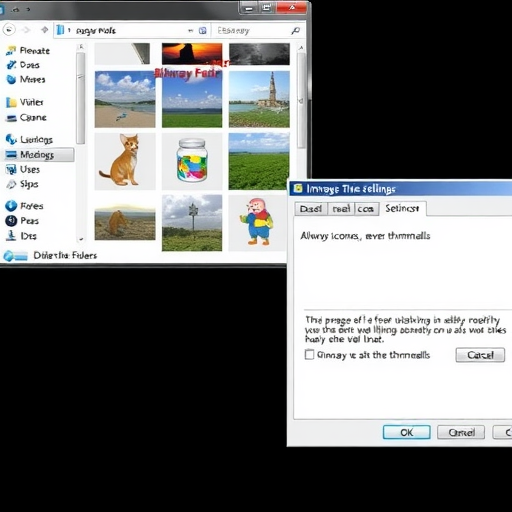Select the orange cat thumbnail

click(125, 161)
